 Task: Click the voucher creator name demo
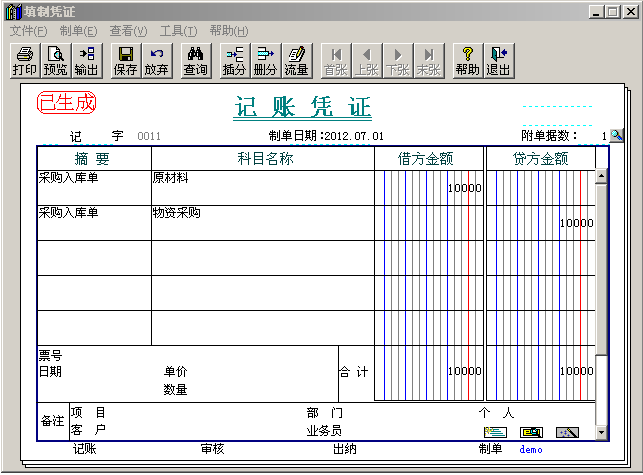pos(531,450)
